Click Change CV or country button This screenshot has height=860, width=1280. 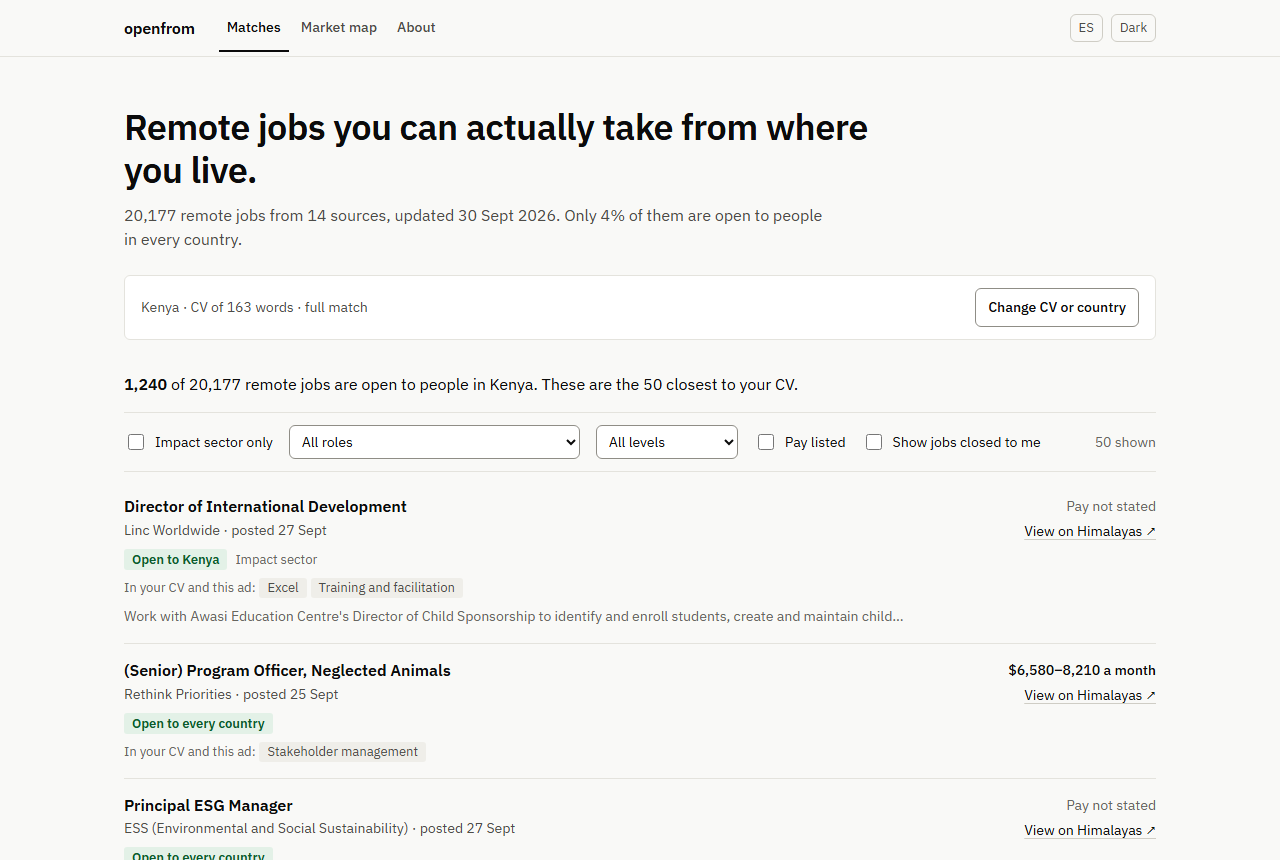(1057, 308)
